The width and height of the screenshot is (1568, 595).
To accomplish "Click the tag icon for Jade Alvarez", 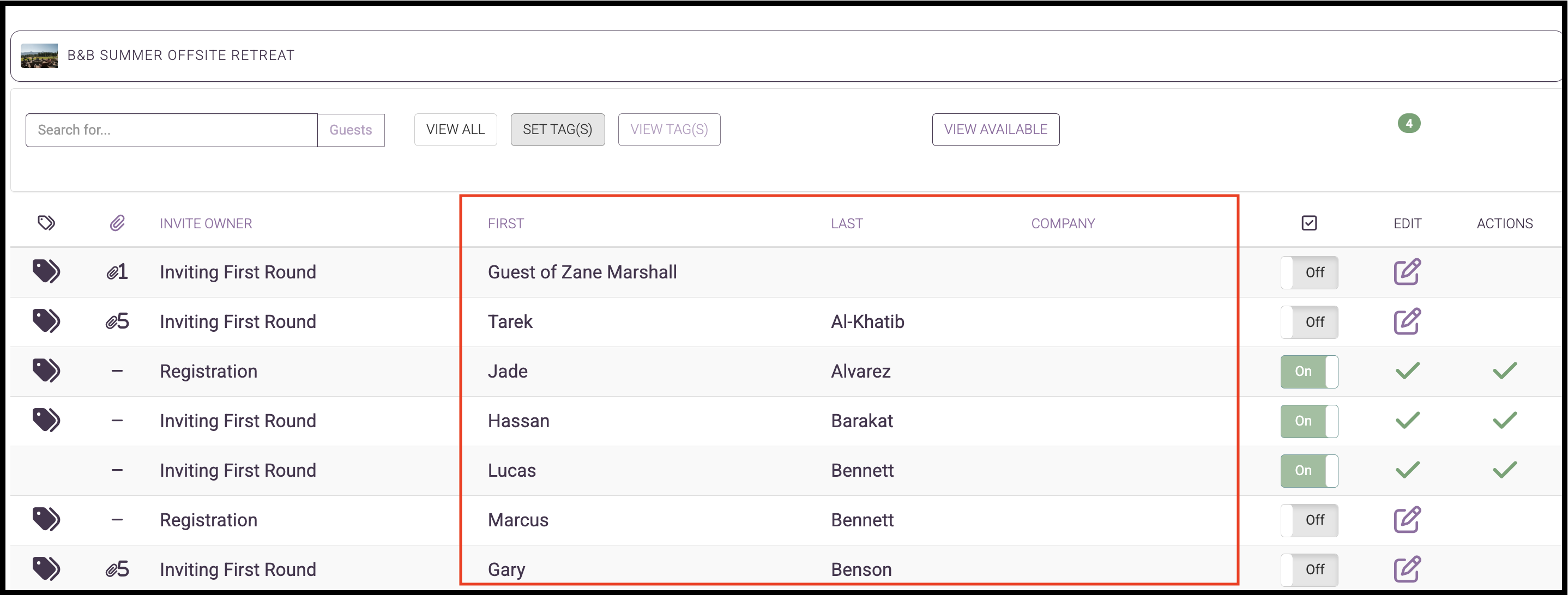I will click(46, 371).
